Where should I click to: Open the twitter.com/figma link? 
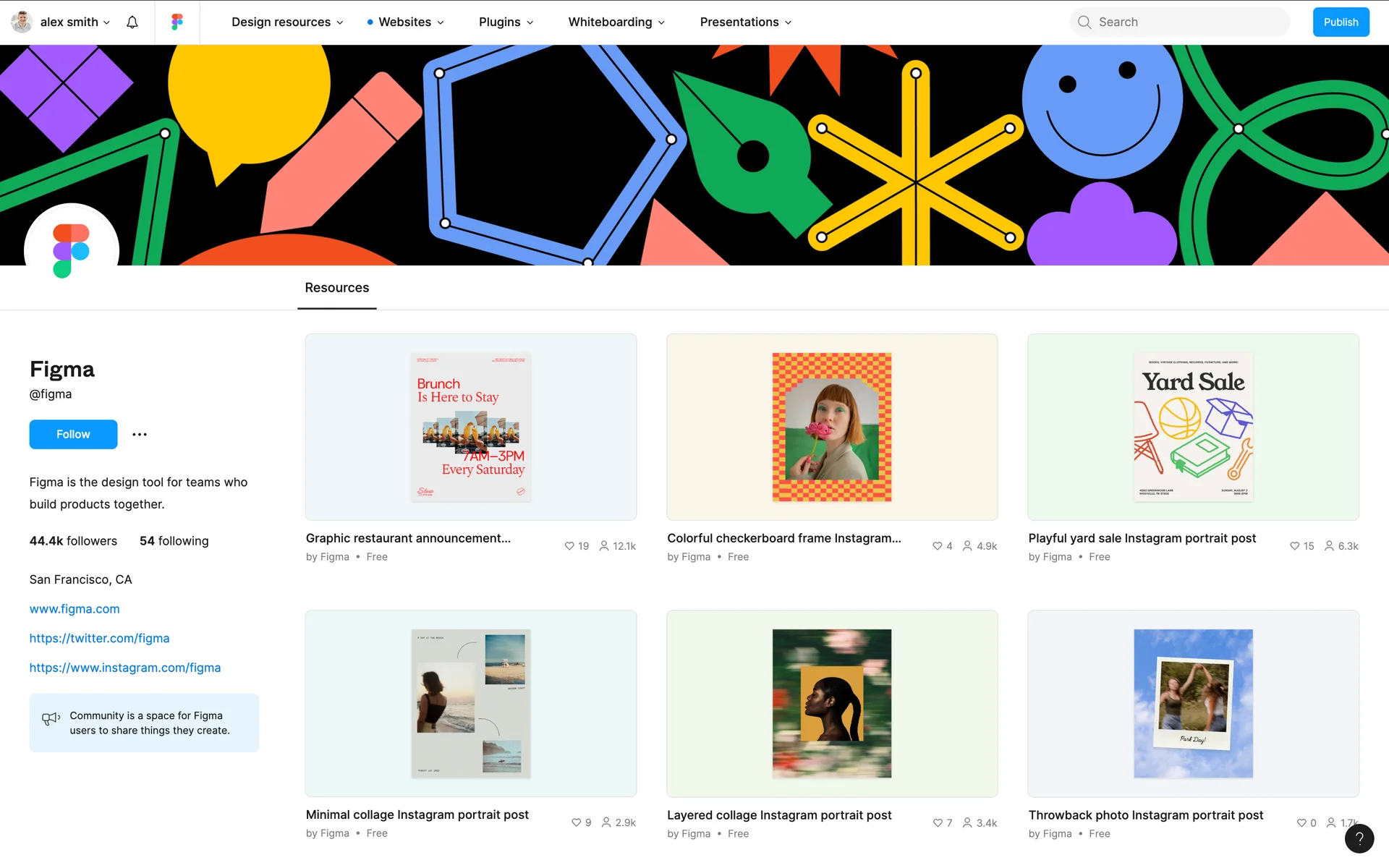click(99, 638)
